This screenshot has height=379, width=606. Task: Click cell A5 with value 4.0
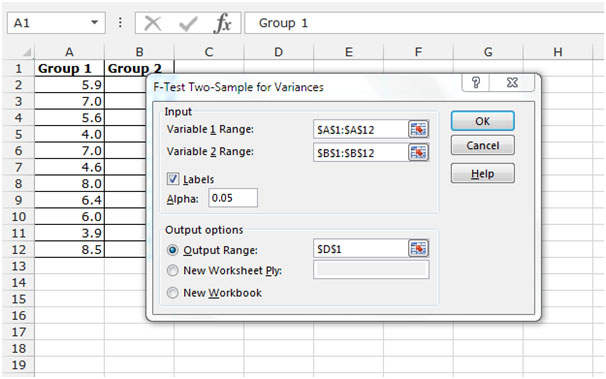70,134
